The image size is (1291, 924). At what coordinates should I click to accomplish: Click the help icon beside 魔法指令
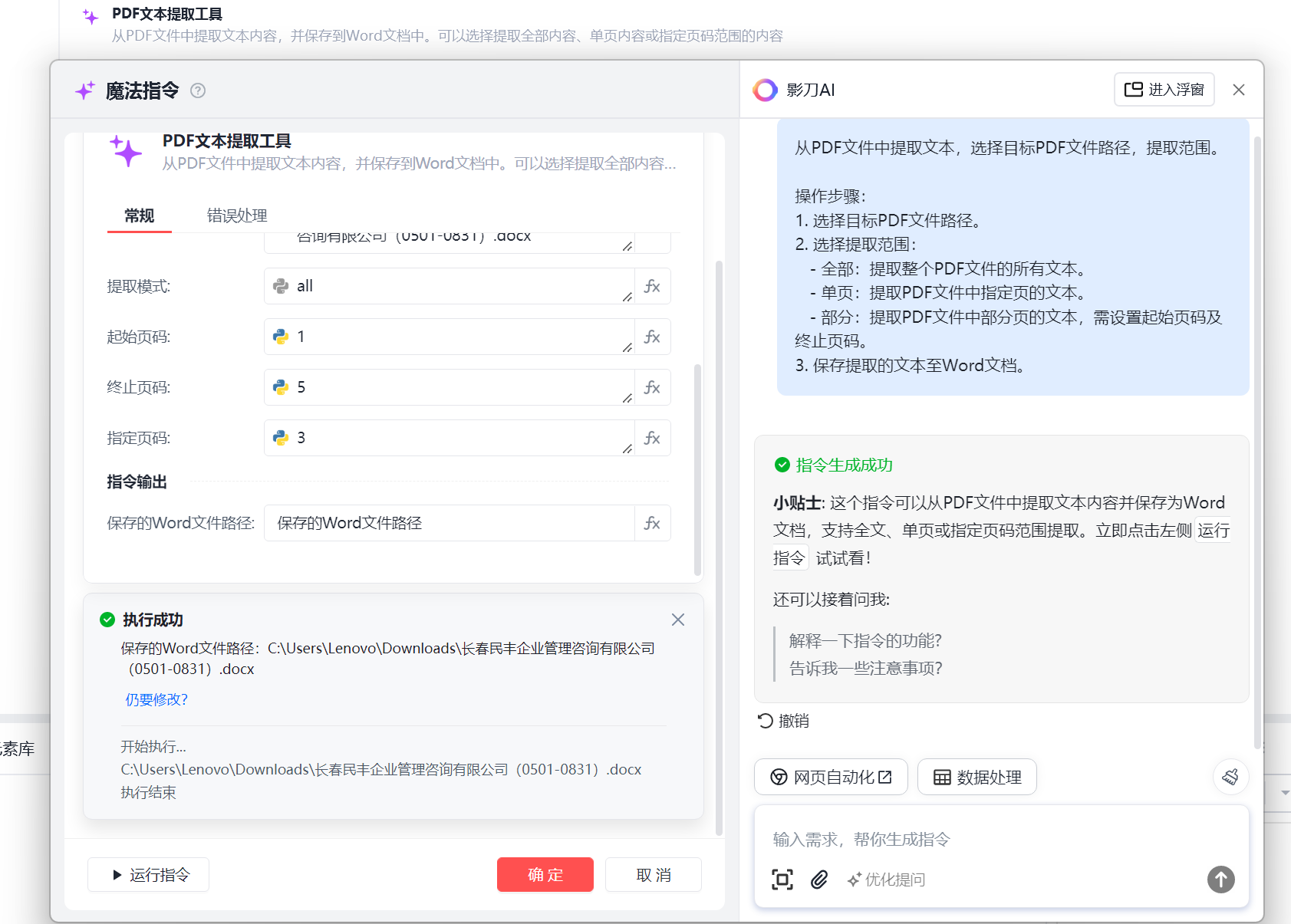point(198,90)
